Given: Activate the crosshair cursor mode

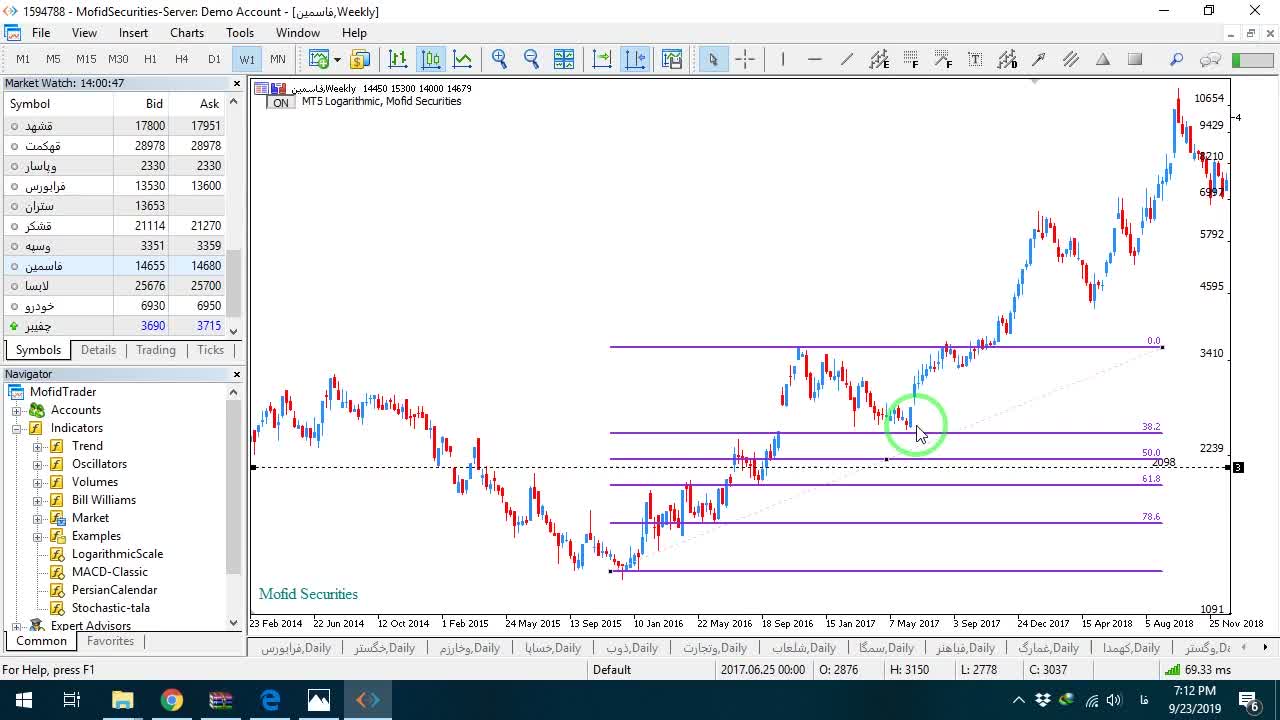Looking at the screenshot, I should (745, 59).
